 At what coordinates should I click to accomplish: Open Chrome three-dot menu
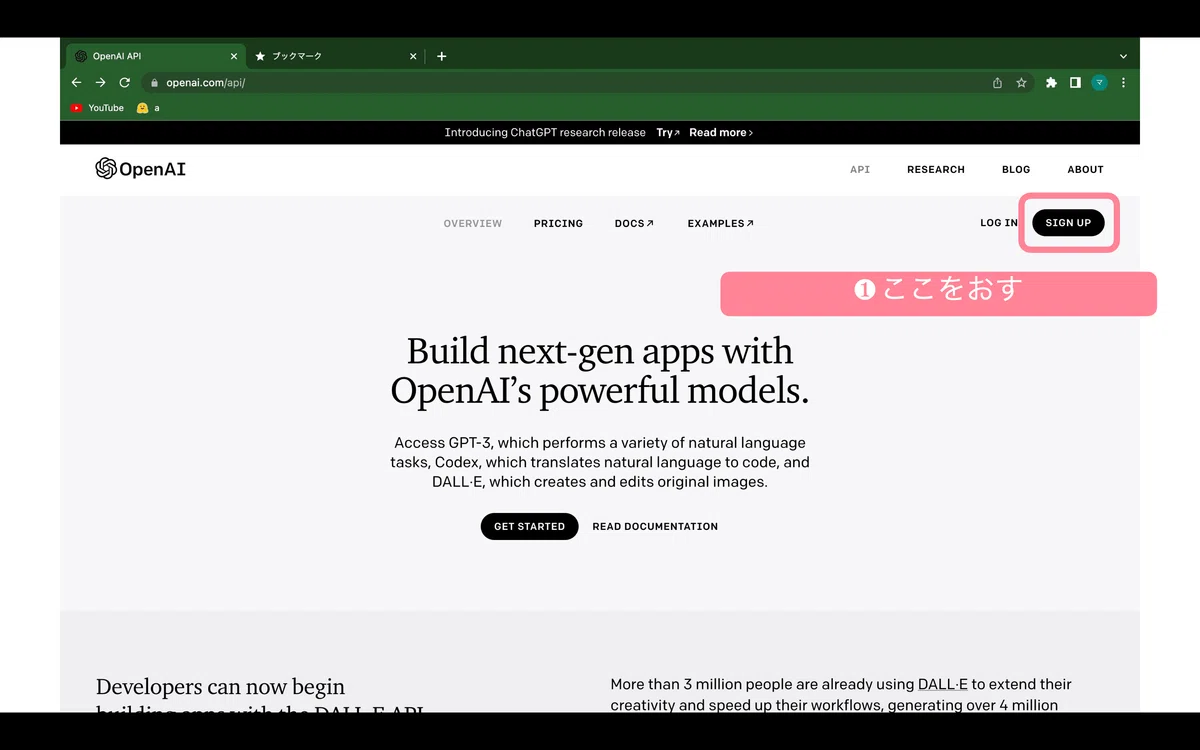pyautogui.click(x=1123, y=83)
